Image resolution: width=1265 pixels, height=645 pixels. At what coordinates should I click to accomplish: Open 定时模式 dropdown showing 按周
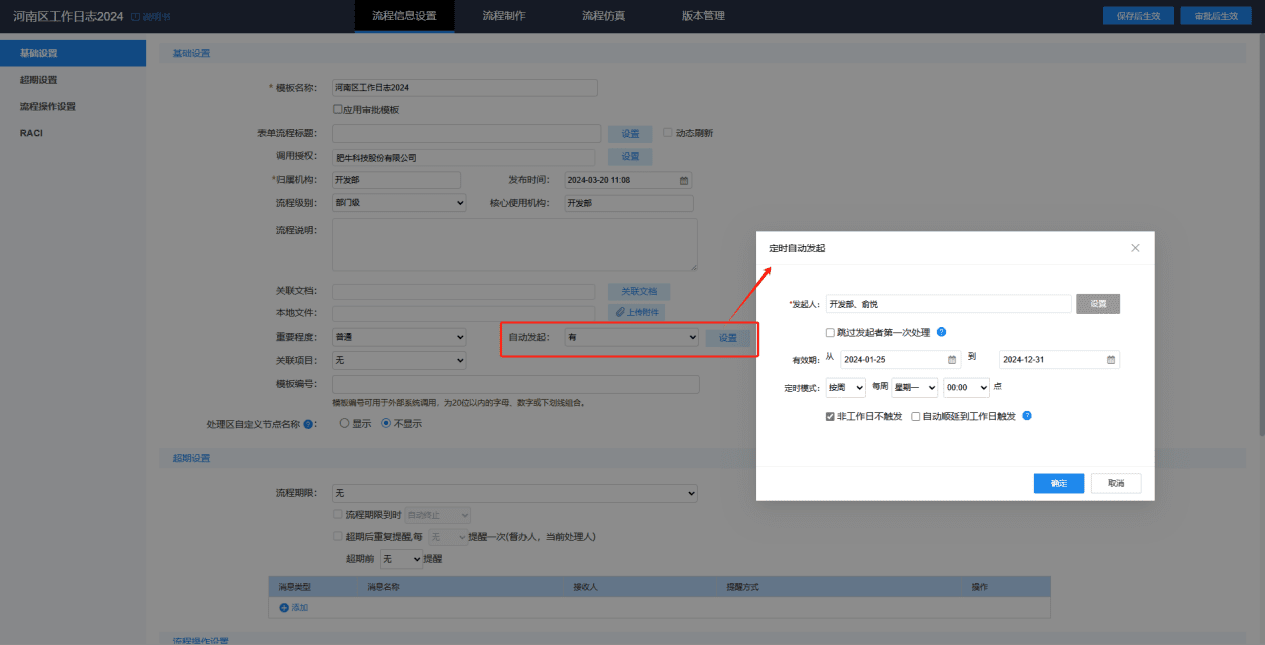(845, 387)
